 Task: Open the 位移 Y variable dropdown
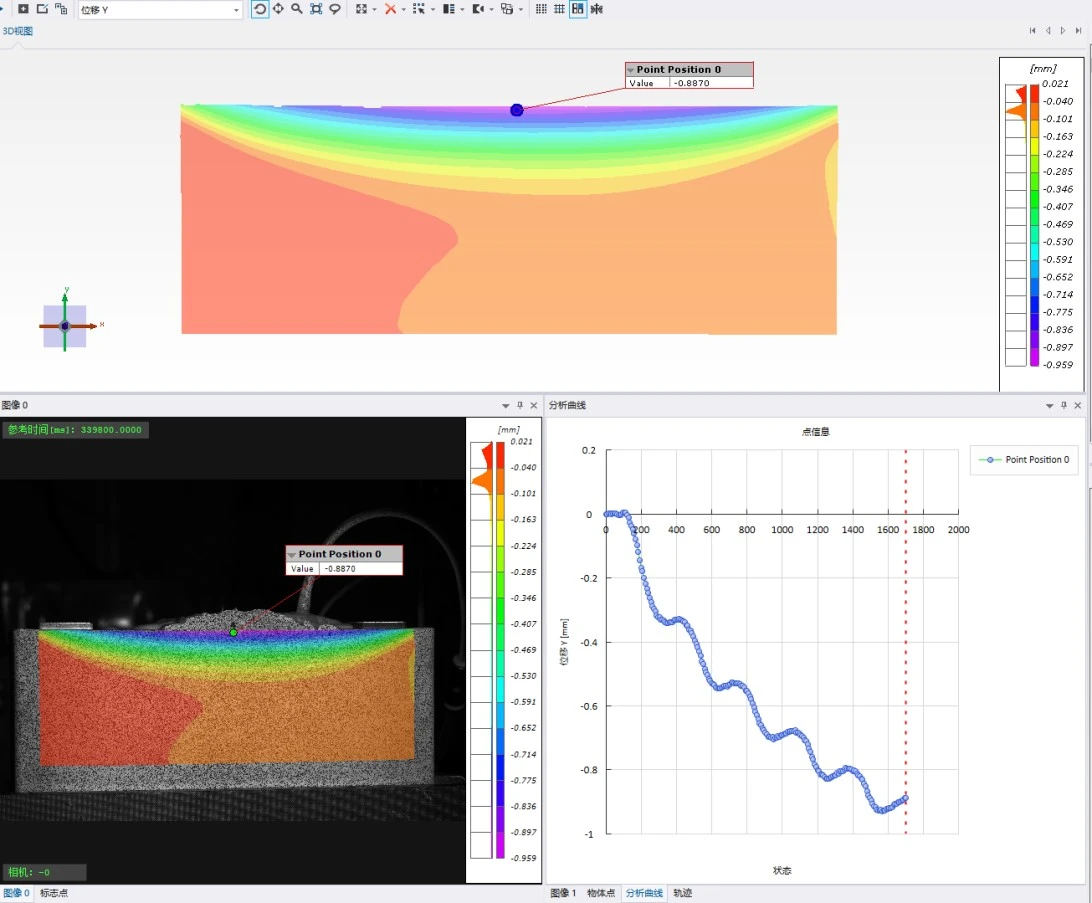[236, 10]
